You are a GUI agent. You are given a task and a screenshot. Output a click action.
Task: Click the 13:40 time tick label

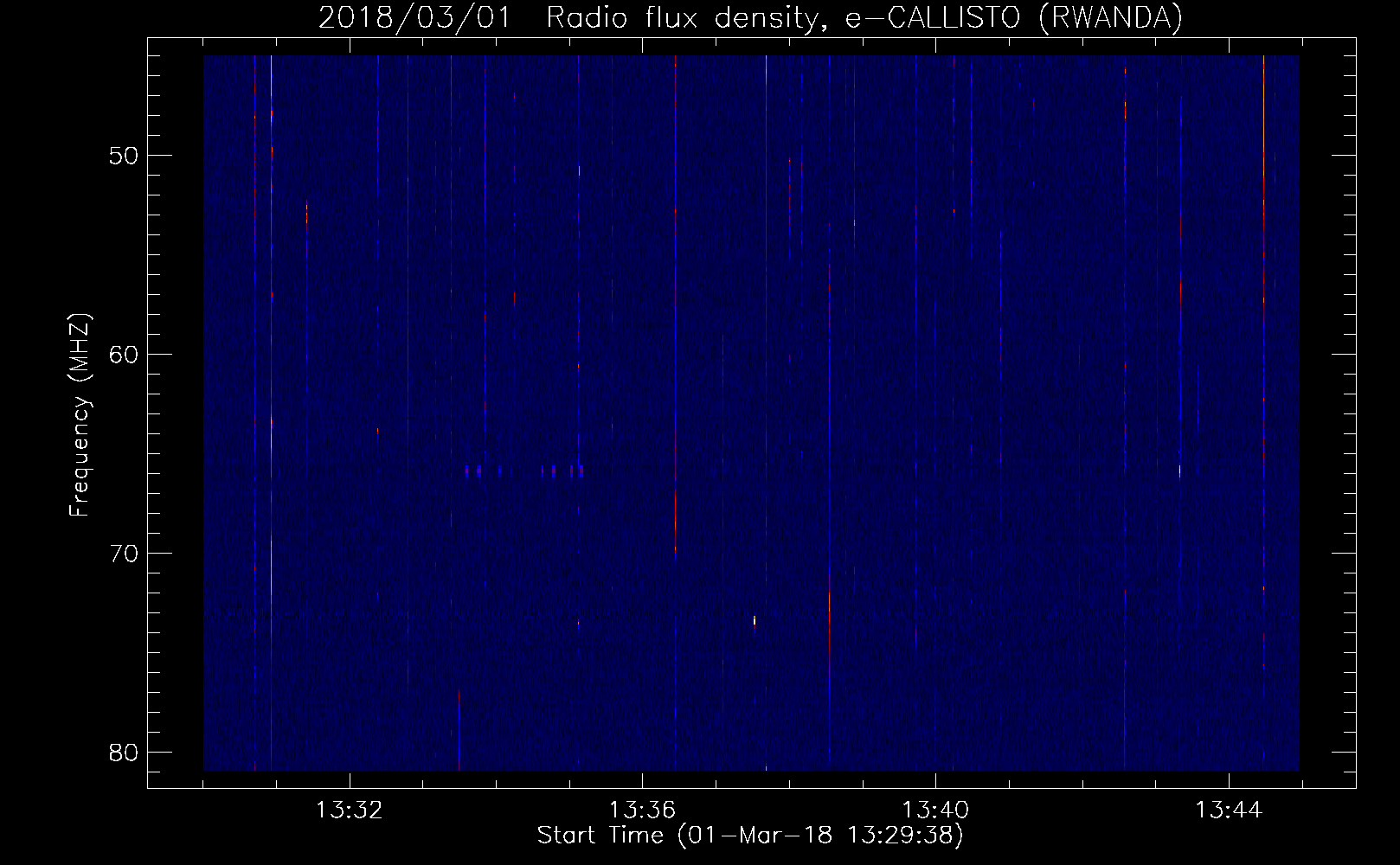click(935, 811)
